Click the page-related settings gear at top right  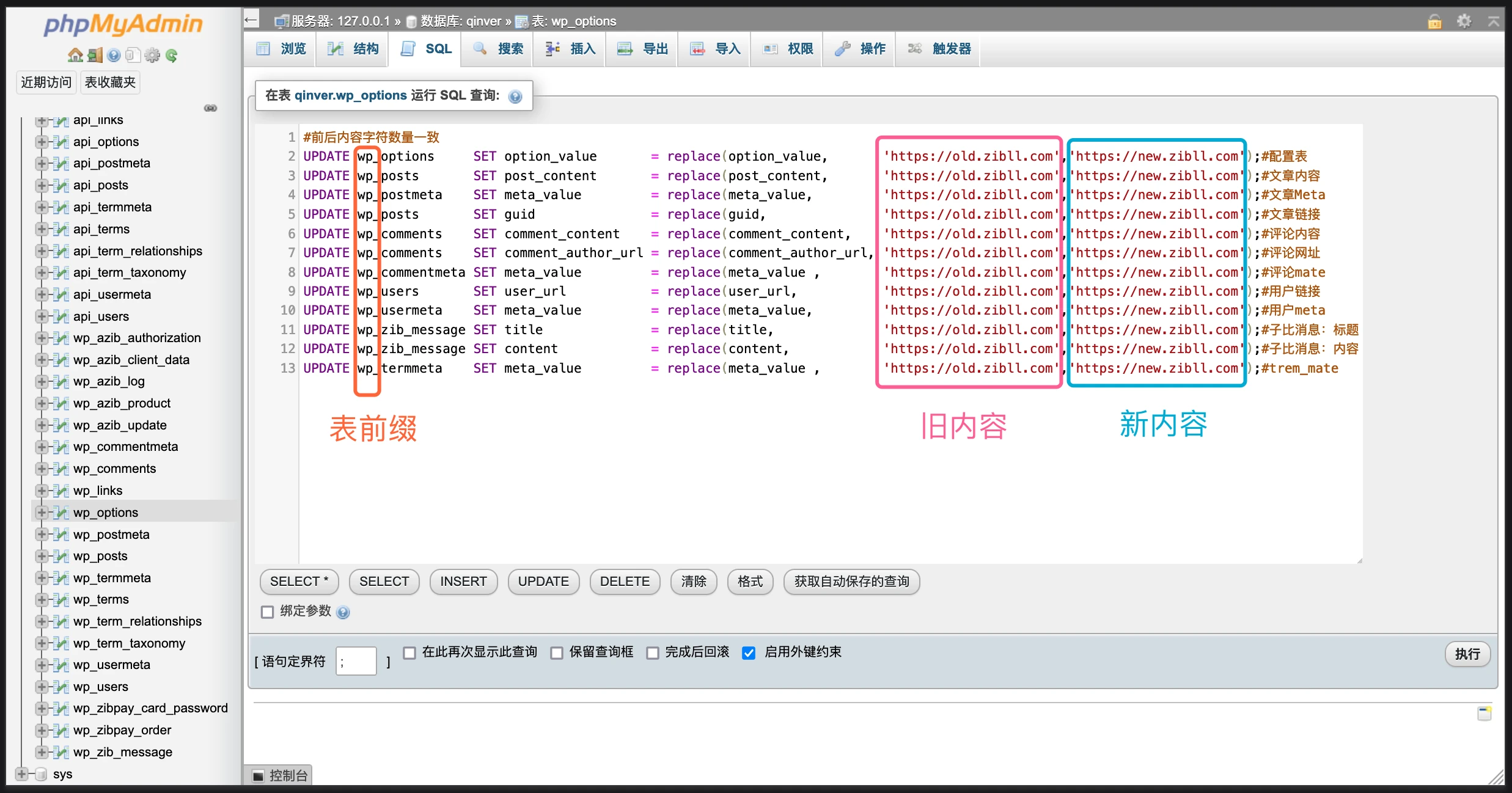click(1464, 21)
